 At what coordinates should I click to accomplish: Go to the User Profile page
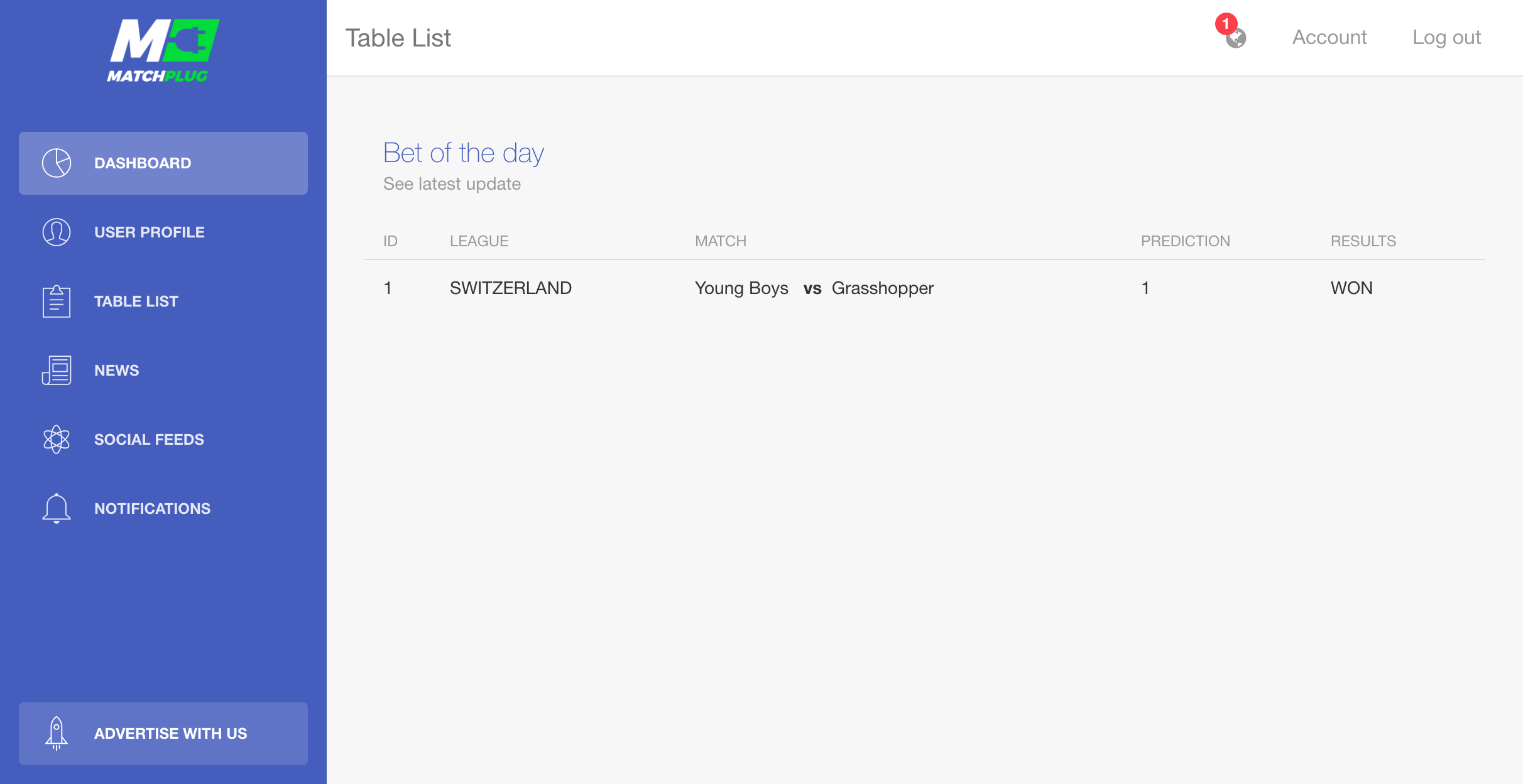click(x=163, y=232)
